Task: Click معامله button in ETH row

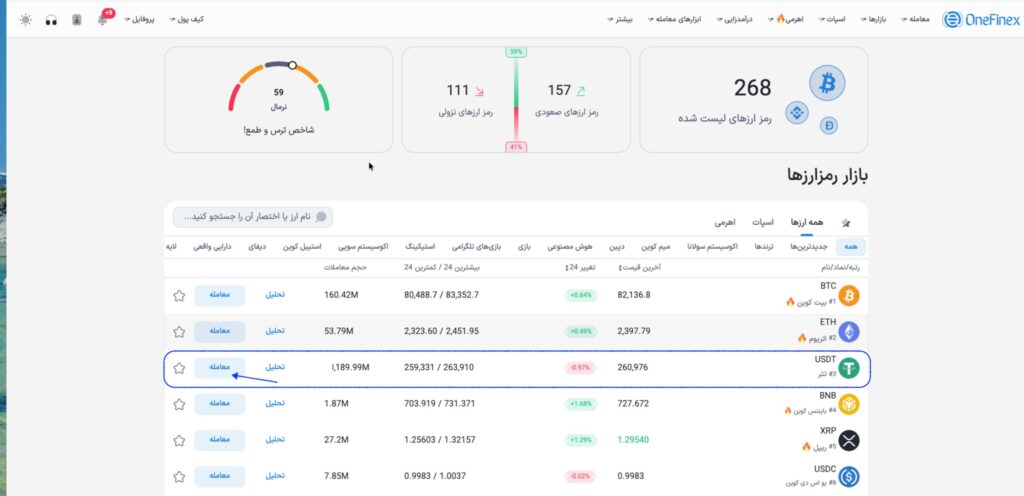Action: pyautogui.click(x=219, y=332)
